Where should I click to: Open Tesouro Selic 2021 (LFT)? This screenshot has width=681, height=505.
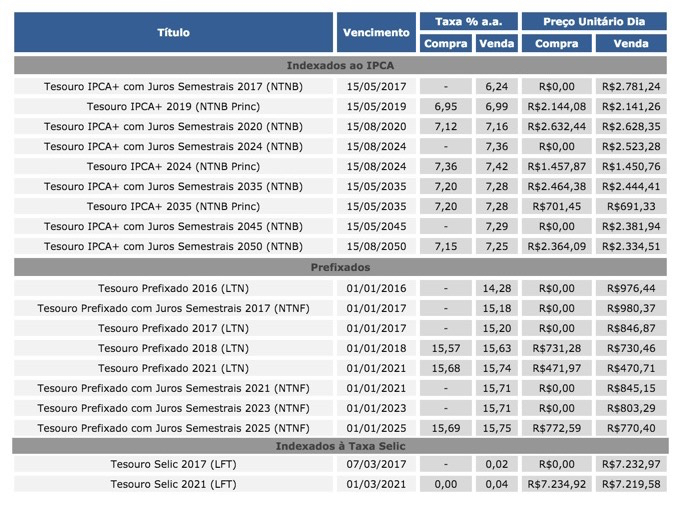[173, 484]
